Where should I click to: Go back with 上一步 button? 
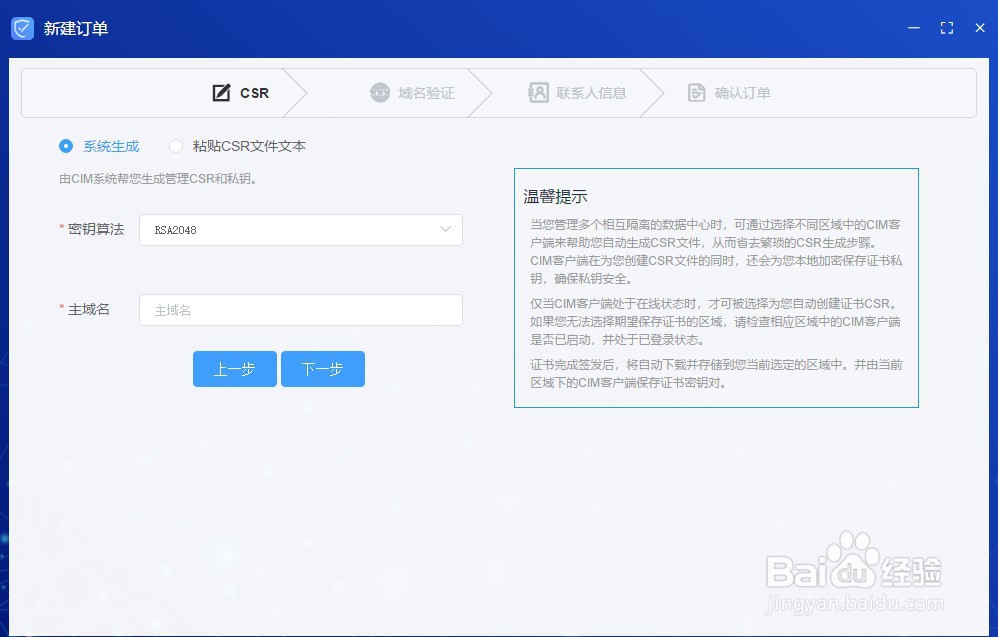point(235,369)
